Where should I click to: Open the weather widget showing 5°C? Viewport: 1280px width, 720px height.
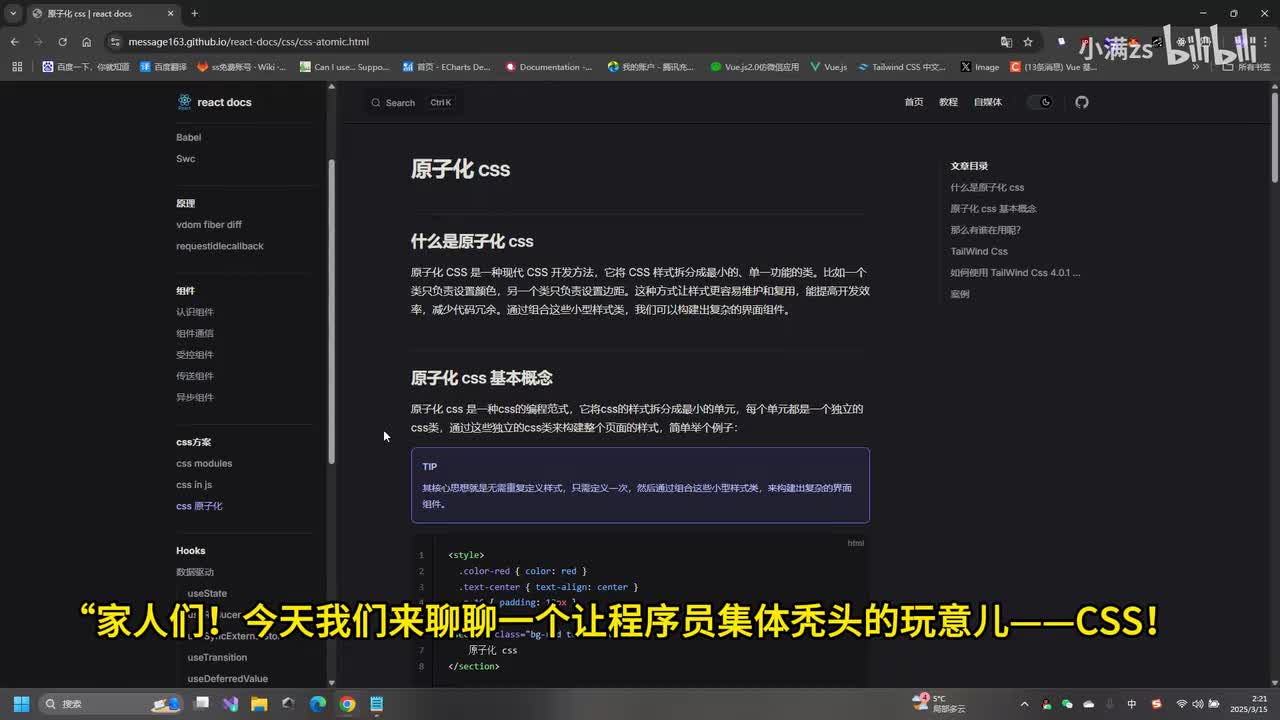(x=939, y=704)
